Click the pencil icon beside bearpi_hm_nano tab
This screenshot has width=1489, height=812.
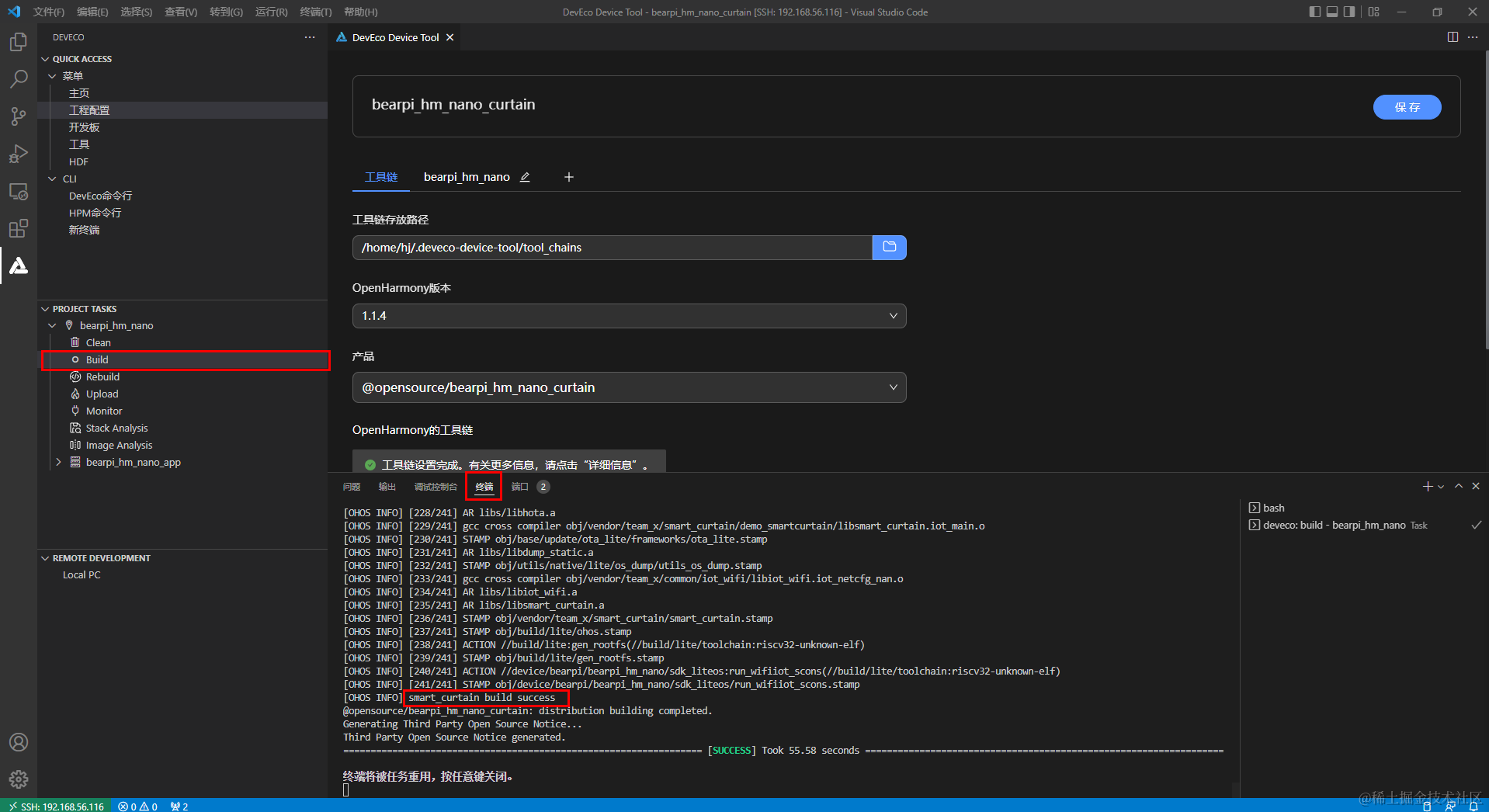525,177
